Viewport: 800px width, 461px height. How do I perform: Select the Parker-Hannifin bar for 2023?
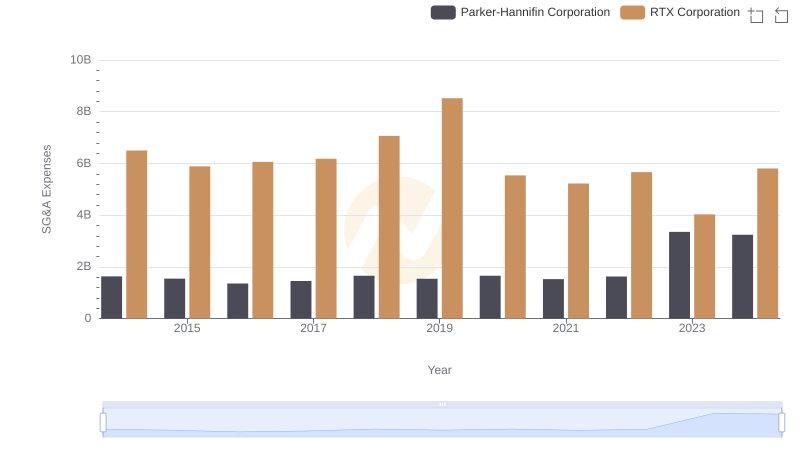point(680,275)
